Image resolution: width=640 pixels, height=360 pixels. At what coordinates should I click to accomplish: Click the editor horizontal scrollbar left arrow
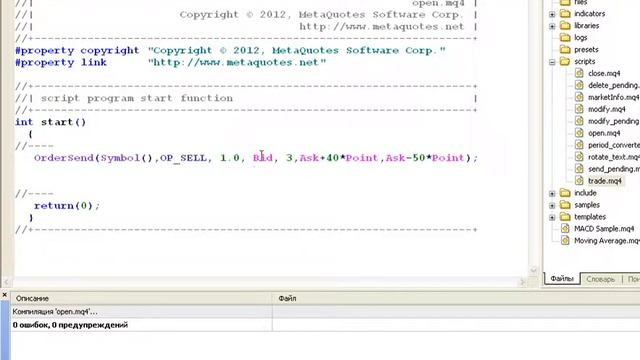(6, 282)
